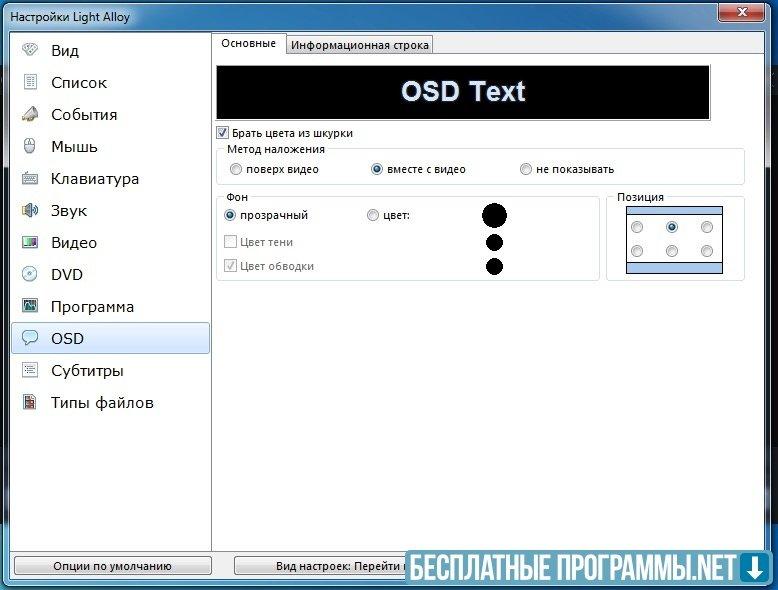
Task: Click the Опции по умолчанию button
Action: (x=112, y=566)
